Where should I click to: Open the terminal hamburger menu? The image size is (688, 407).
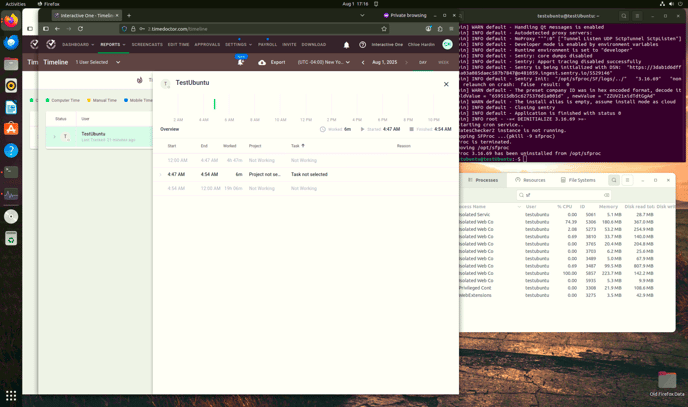pyautogui.click(x=637, y=16)
